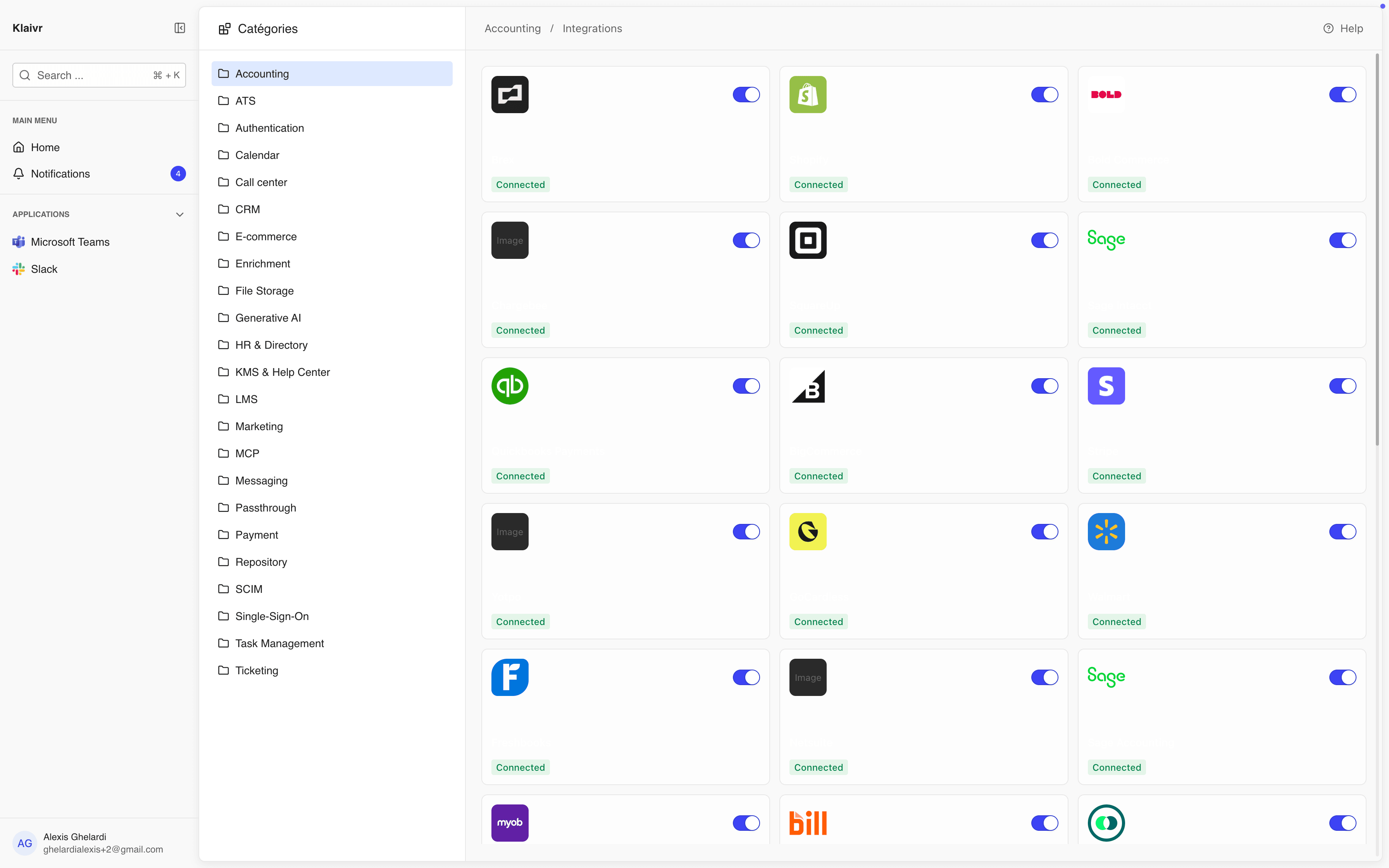The height and width of the screenshot is (868, 1389).
Task: Select the Accounting category
Action: pos(332,74)
